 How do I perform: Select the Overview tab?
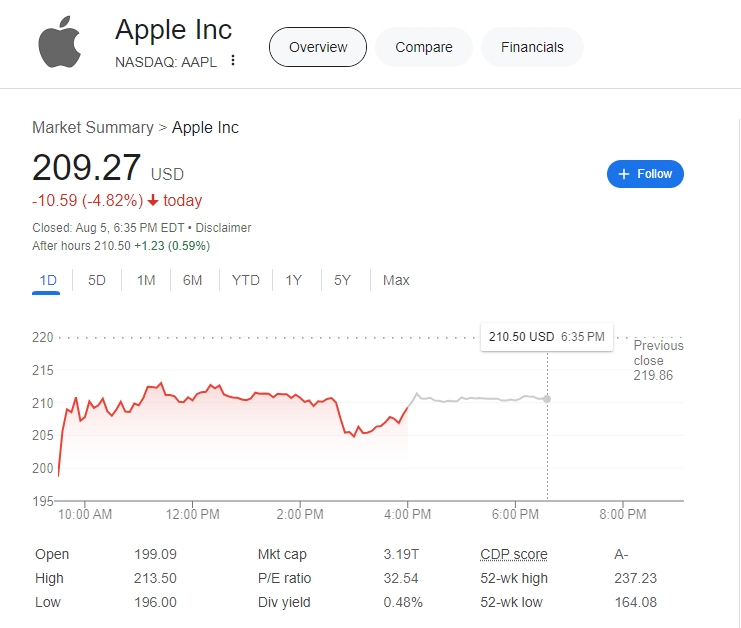point(318,47)
